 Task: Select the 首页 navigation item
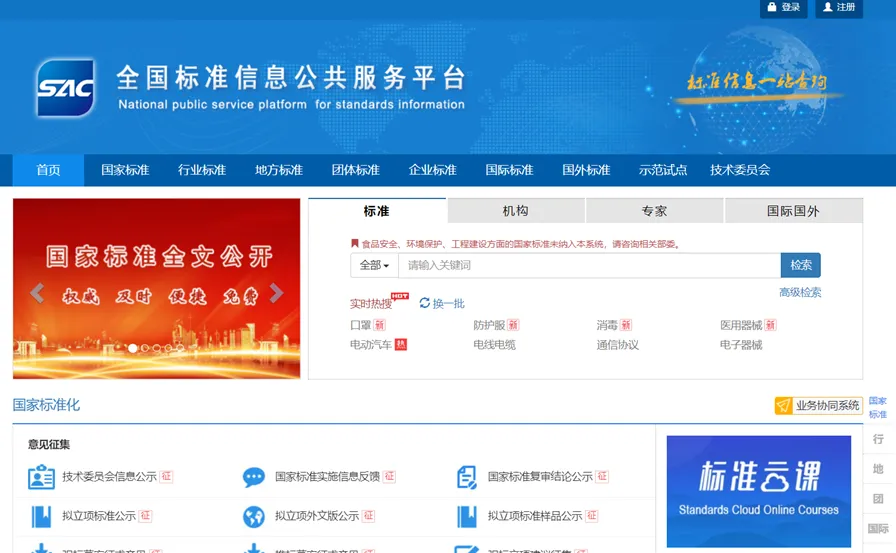point(48,170)
